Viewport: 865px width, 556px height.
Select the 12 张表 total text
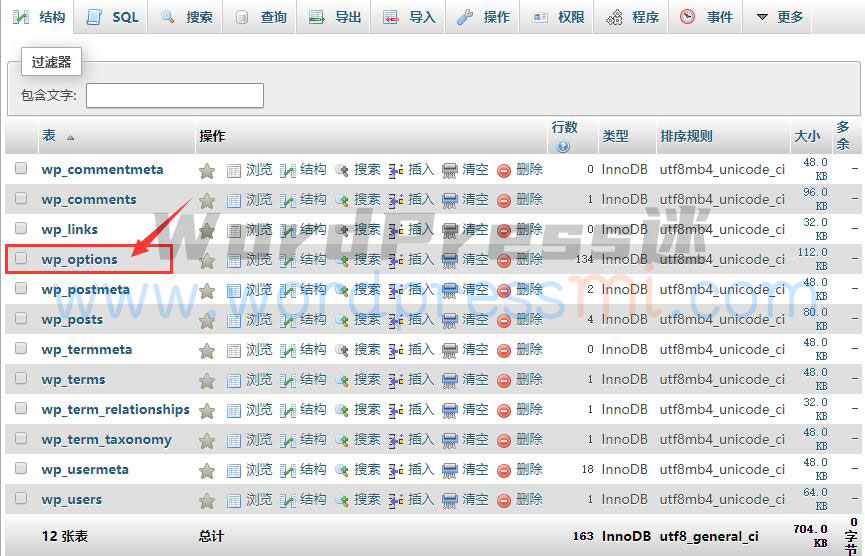click(x=65, y=536)
